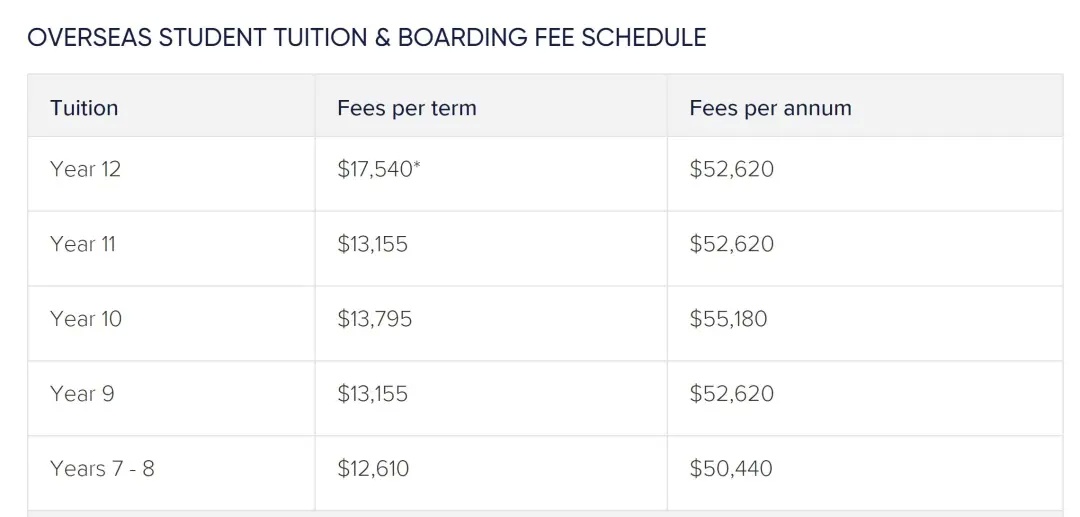Select the Fees per term column header
Screen dimensions: 1080x517
406,108
